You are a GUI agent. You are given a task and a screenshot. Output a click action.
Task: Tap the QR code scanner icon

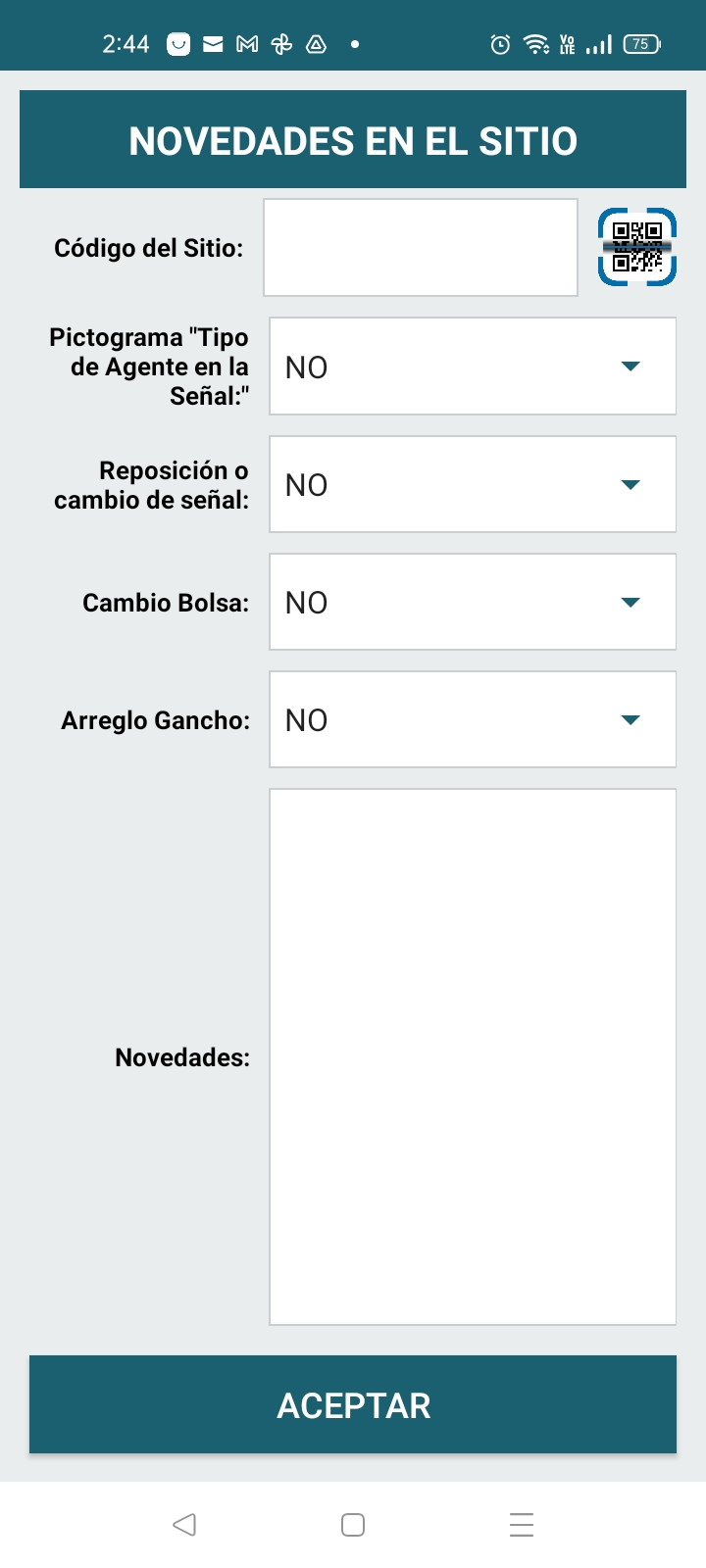[x=637, y=247]
